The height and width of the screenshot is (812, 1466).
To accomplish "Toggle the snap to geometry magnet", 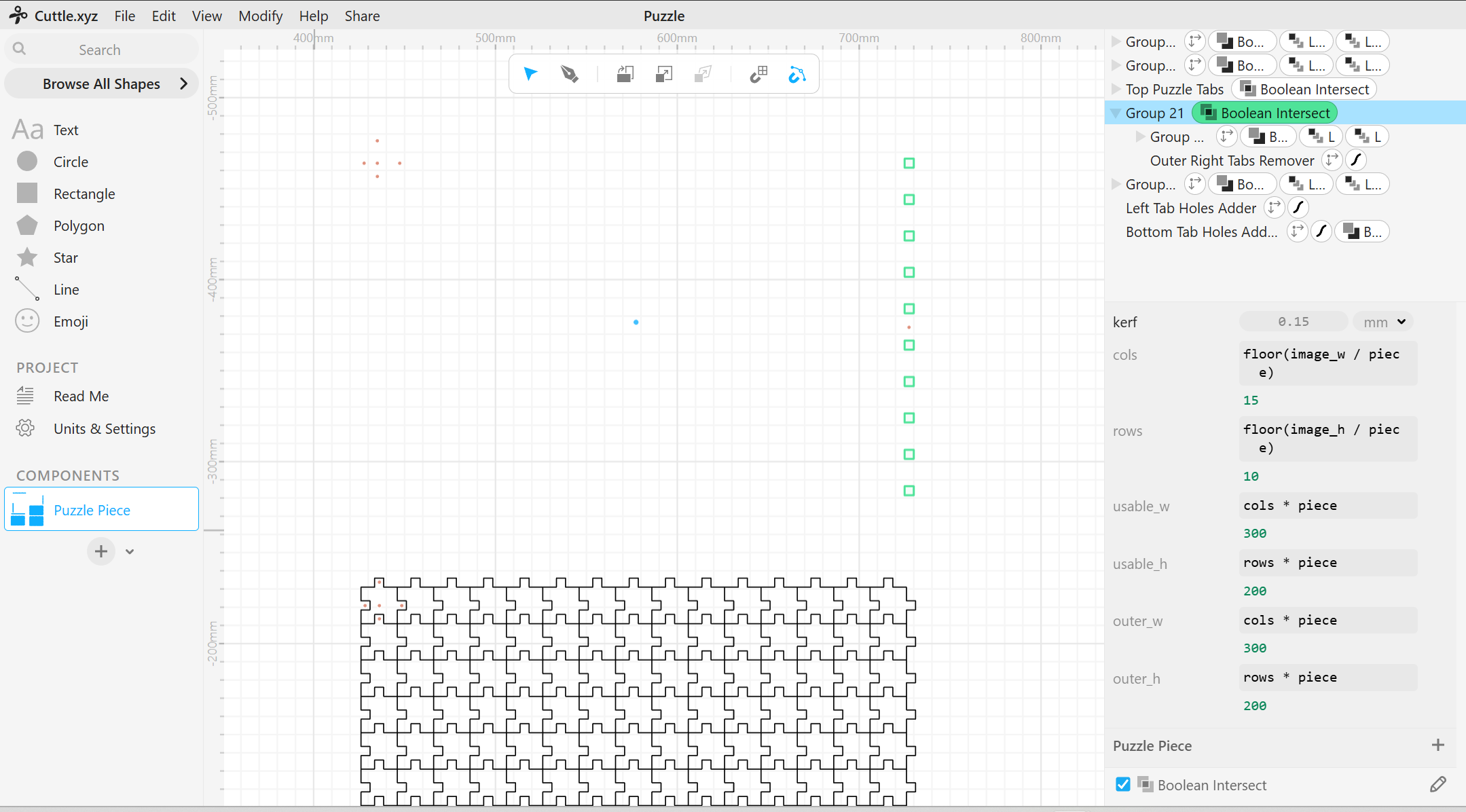I will tap(797, 74).
